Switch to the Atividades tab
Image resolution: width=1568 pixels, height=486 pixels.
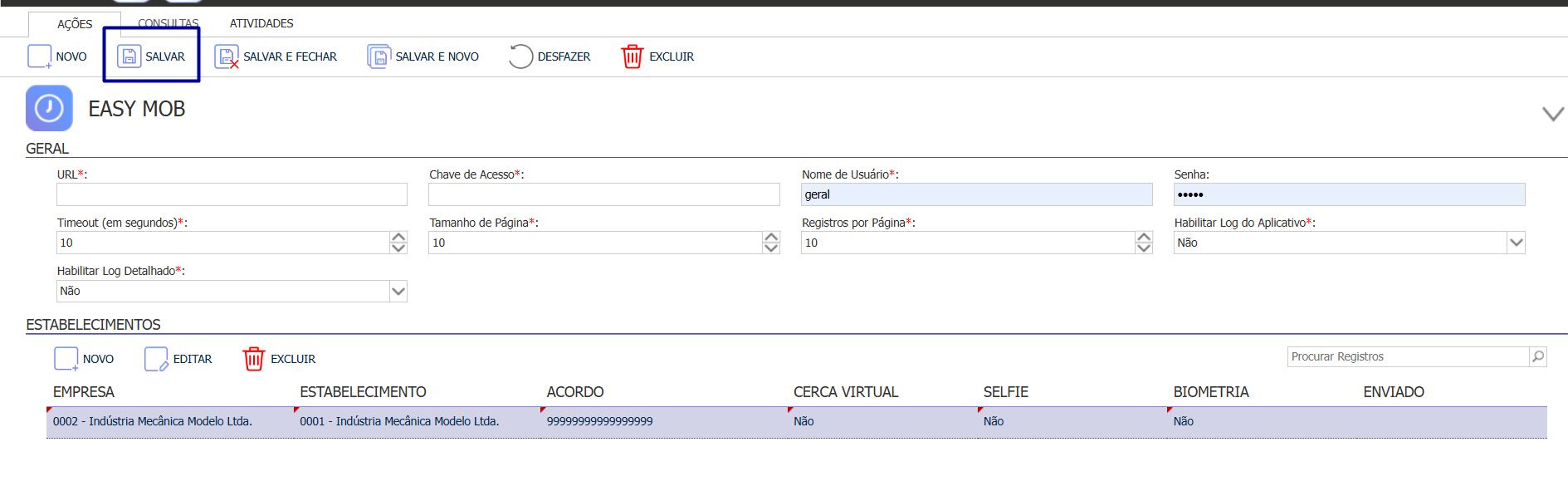[x=261, y=23]
